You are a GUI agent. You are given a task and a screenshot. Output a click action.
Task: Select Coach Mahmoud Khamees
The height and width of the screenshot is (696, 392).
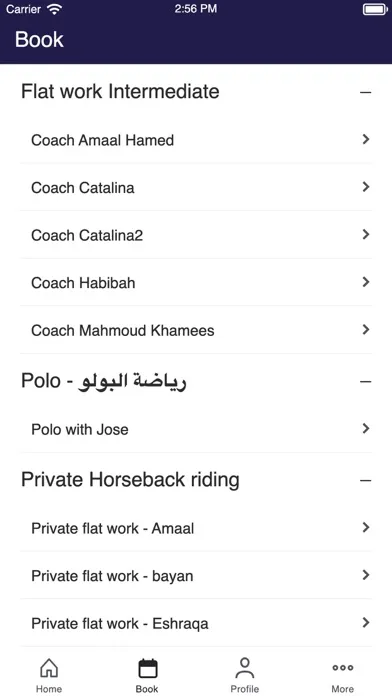click(196, 330)
